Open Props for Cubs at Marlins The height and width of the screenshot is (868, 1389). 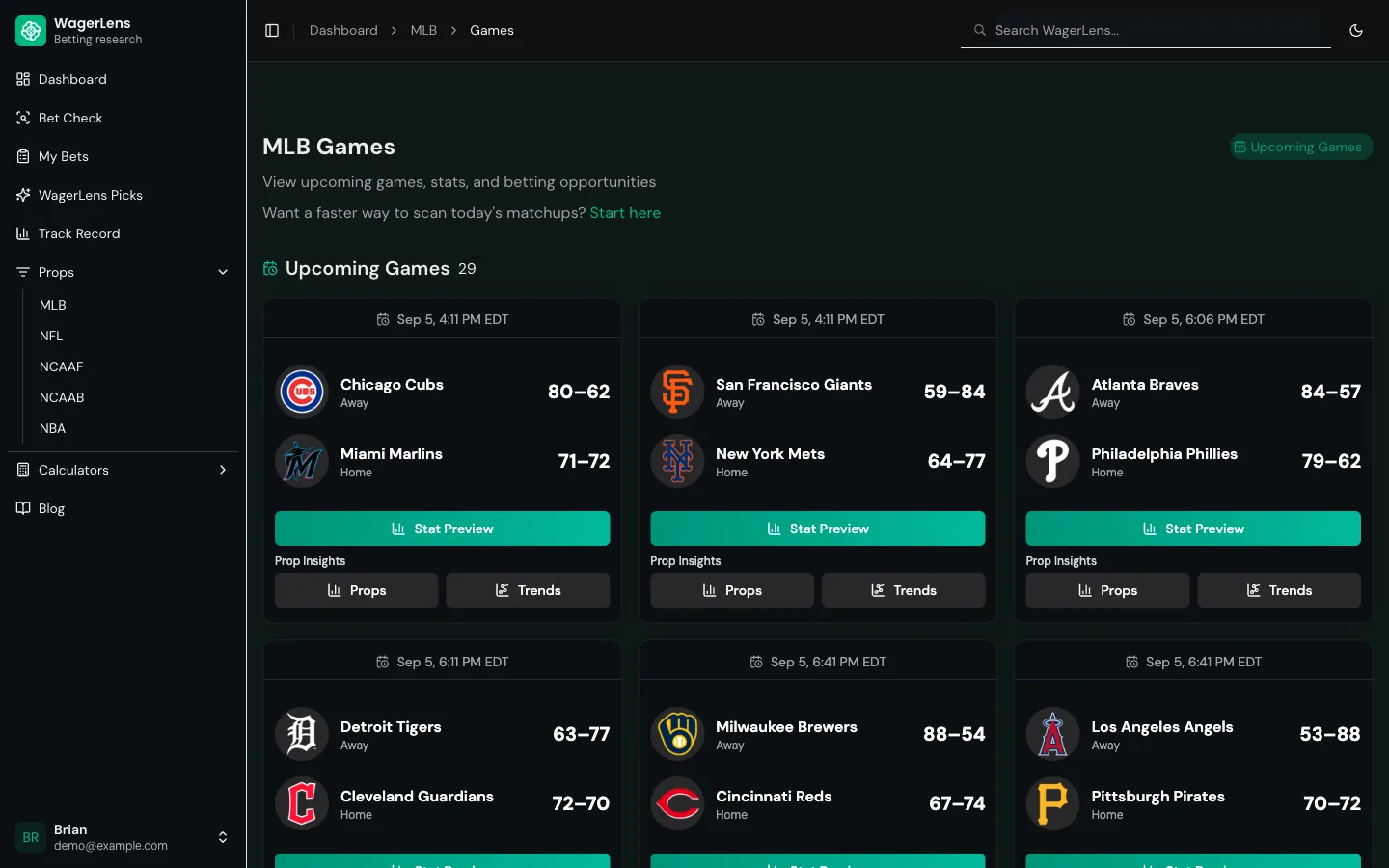click(357, 590)
